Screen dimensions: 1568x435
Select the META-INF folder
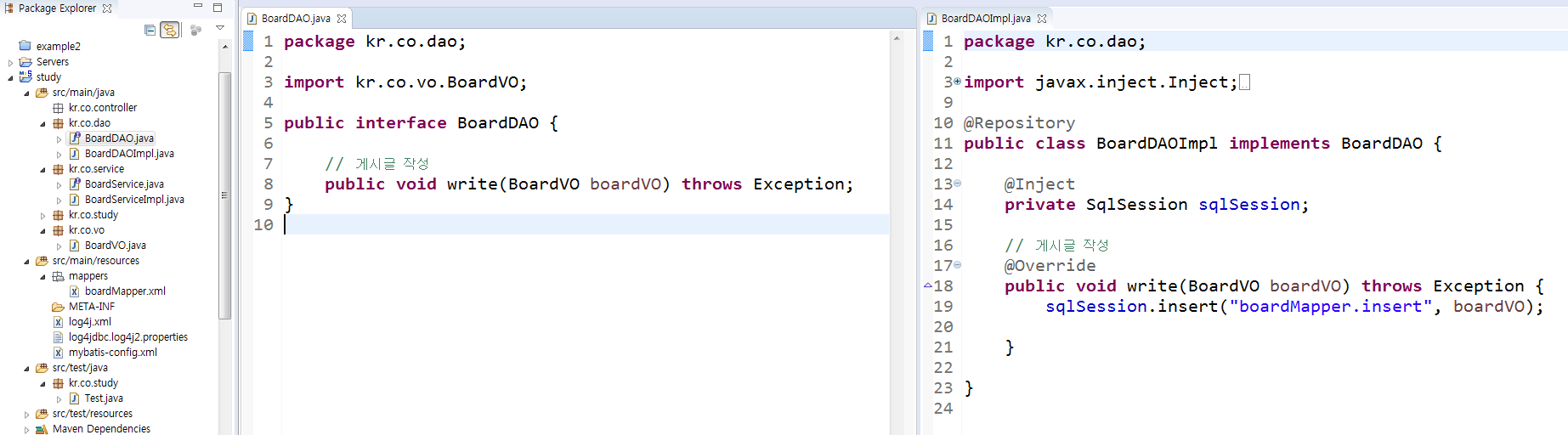pos(91,307)
